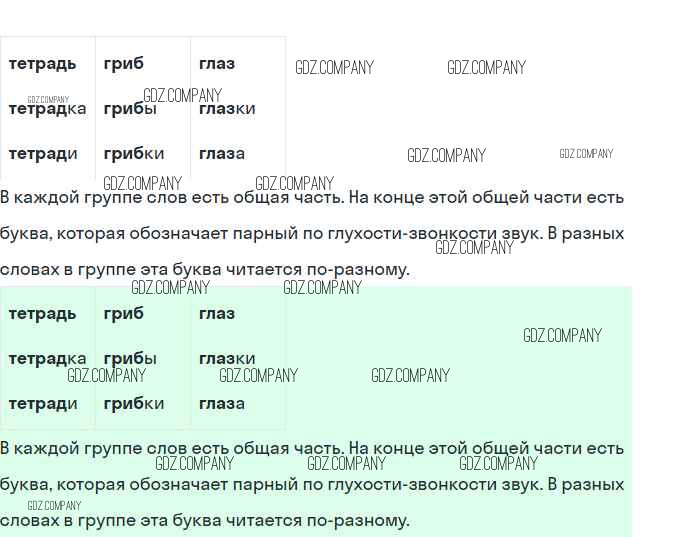Click the word тетради in the white table
The width and height of the screenshot is (680, 537).
pyautogui.click(x=43, y=154)
